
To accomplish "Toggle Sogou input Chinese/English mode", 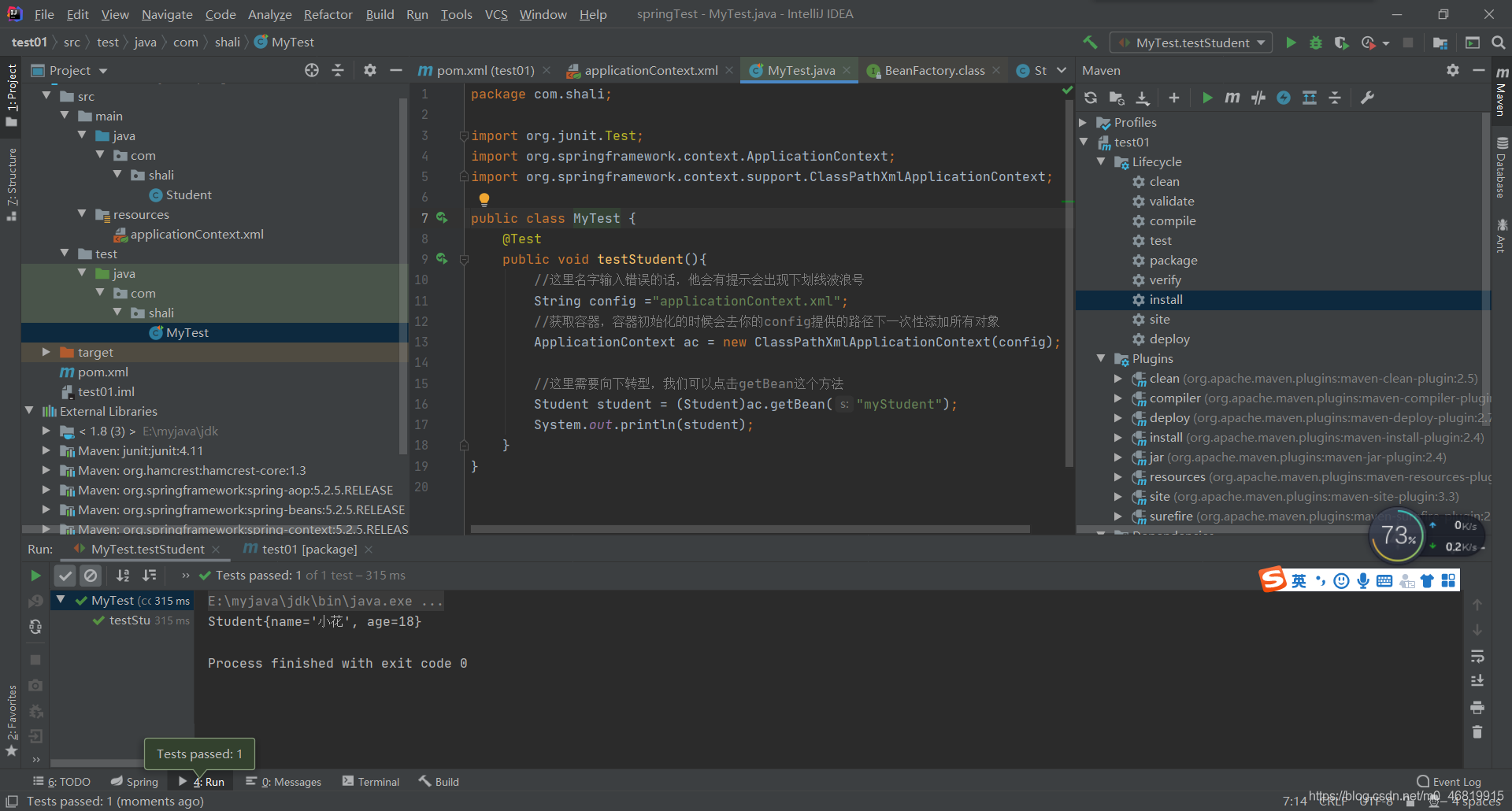I will tap(1299, 580).
